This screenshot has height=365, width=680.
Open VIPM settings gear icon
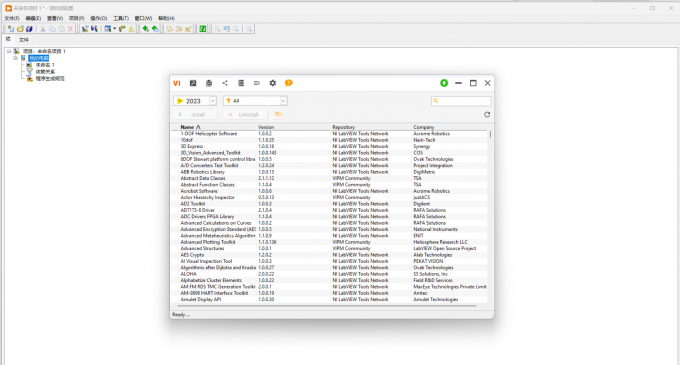(x=273, y=83)
